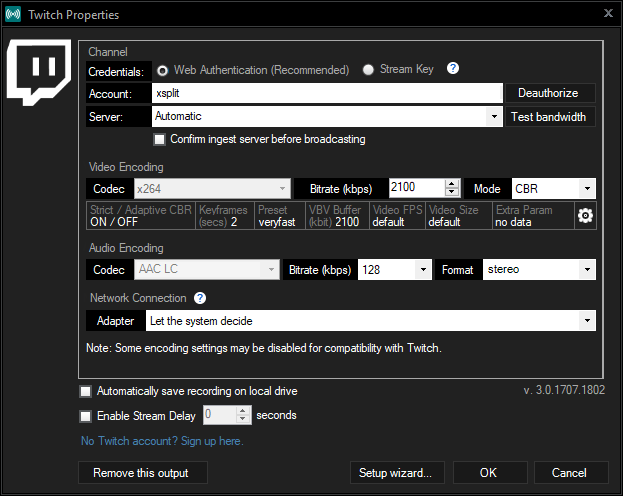The image size is (623, 496).
Task: Click the Keyframes (secs) 2 cell
Action: [x=225, y=216]
